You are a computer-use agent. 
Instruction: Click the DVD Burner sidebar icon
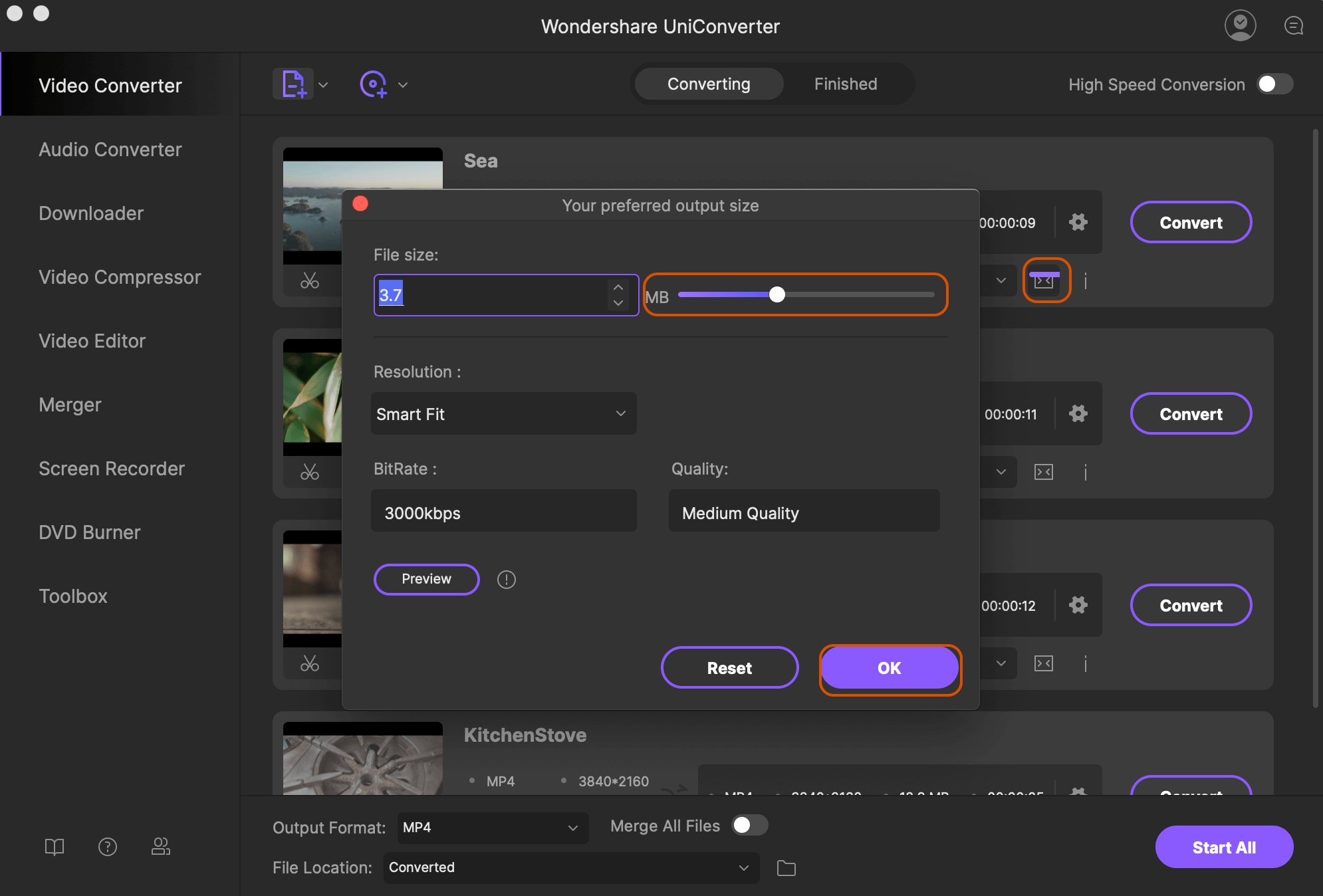coord(87,531)
